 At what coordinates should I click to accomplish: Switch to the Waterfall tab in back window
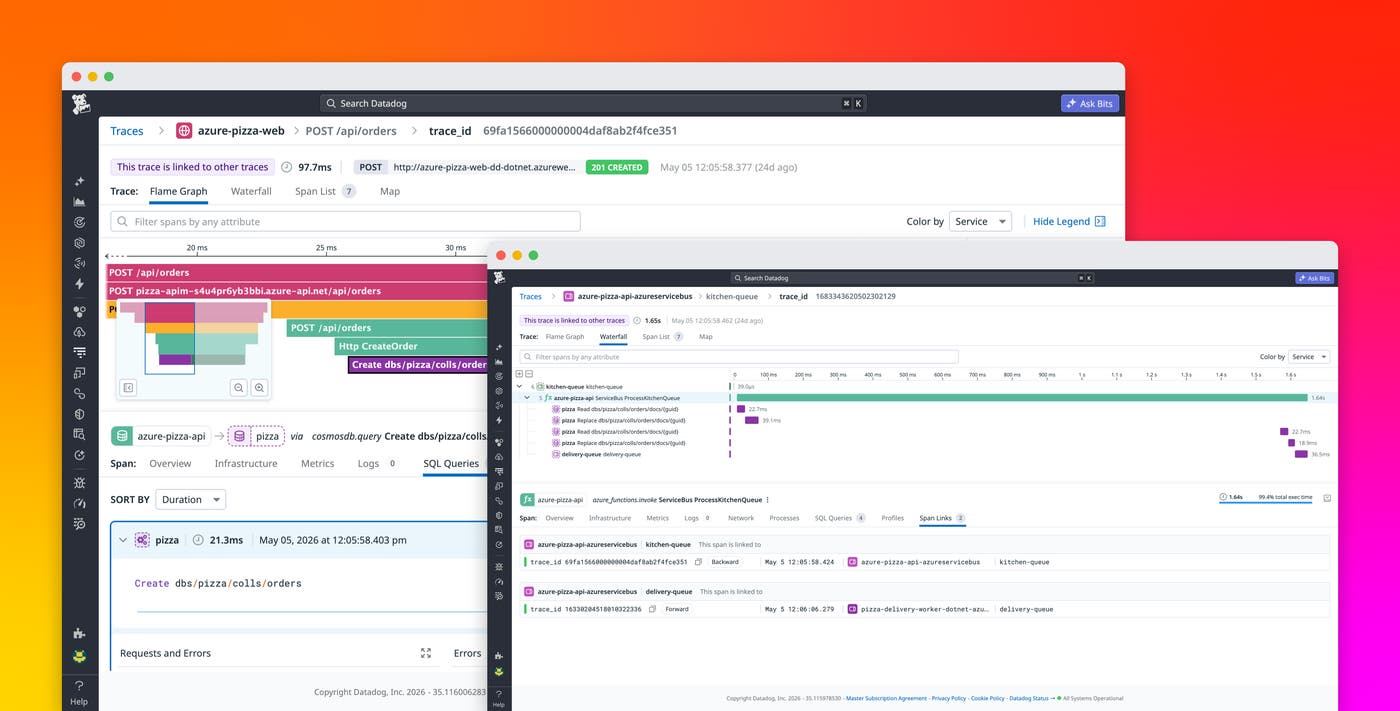(x=251, y=191)
